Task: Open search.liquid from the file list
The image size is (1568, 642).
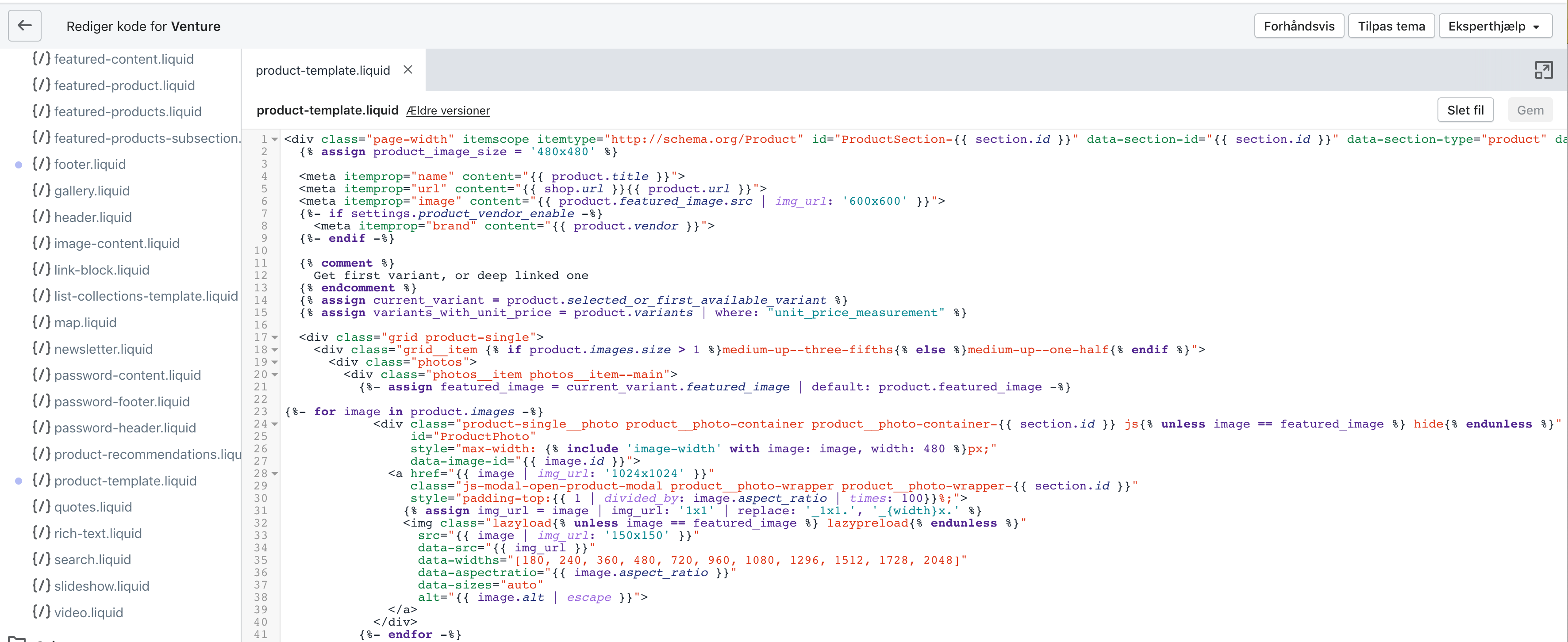Action: pyautogui.click(x=92, y=559)
